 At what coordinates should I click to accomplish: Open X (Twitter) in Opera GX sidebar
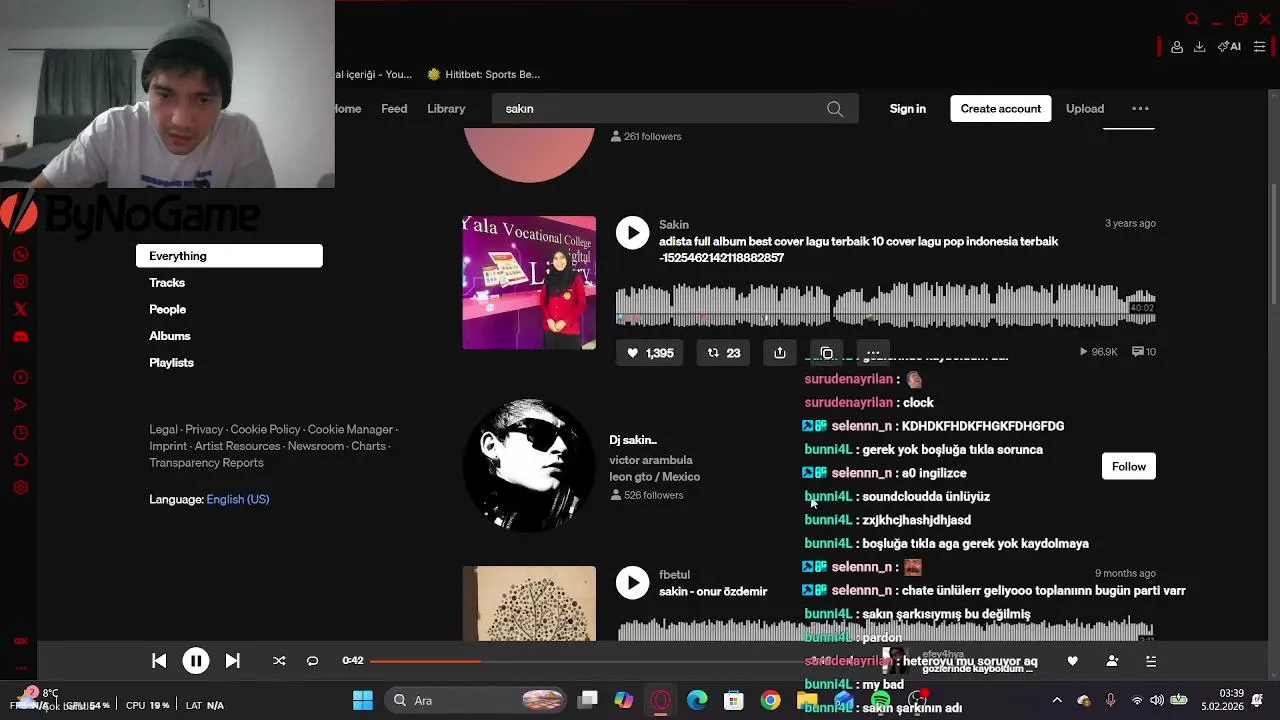point(20,309)
